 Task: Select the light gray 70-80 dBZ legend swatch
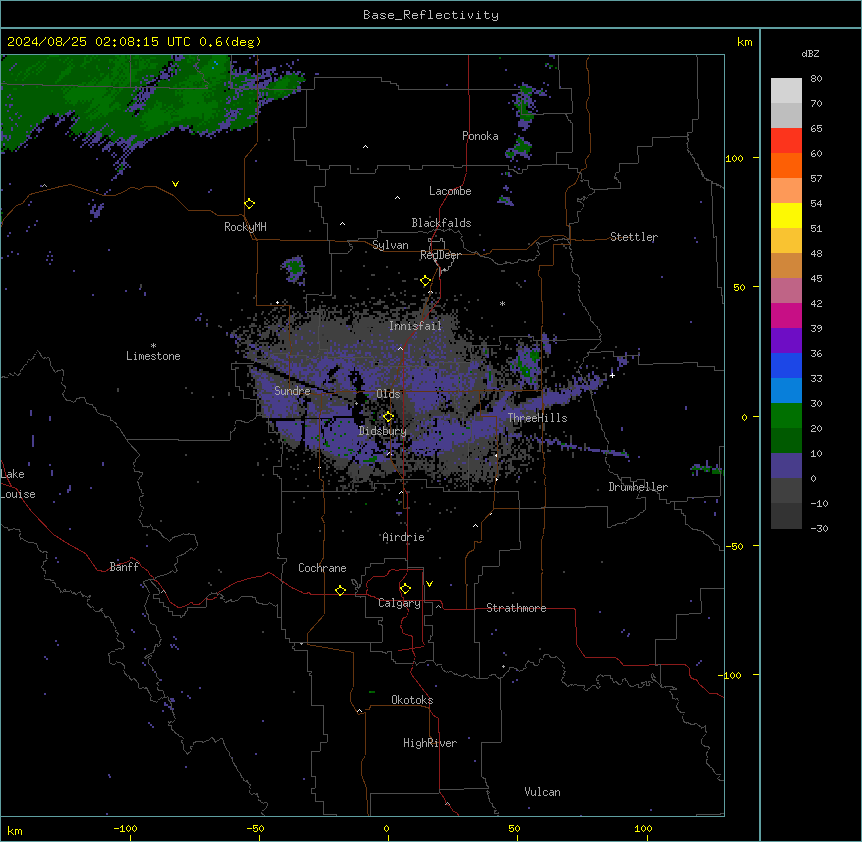pyautogui.click(x=786, y=90)
